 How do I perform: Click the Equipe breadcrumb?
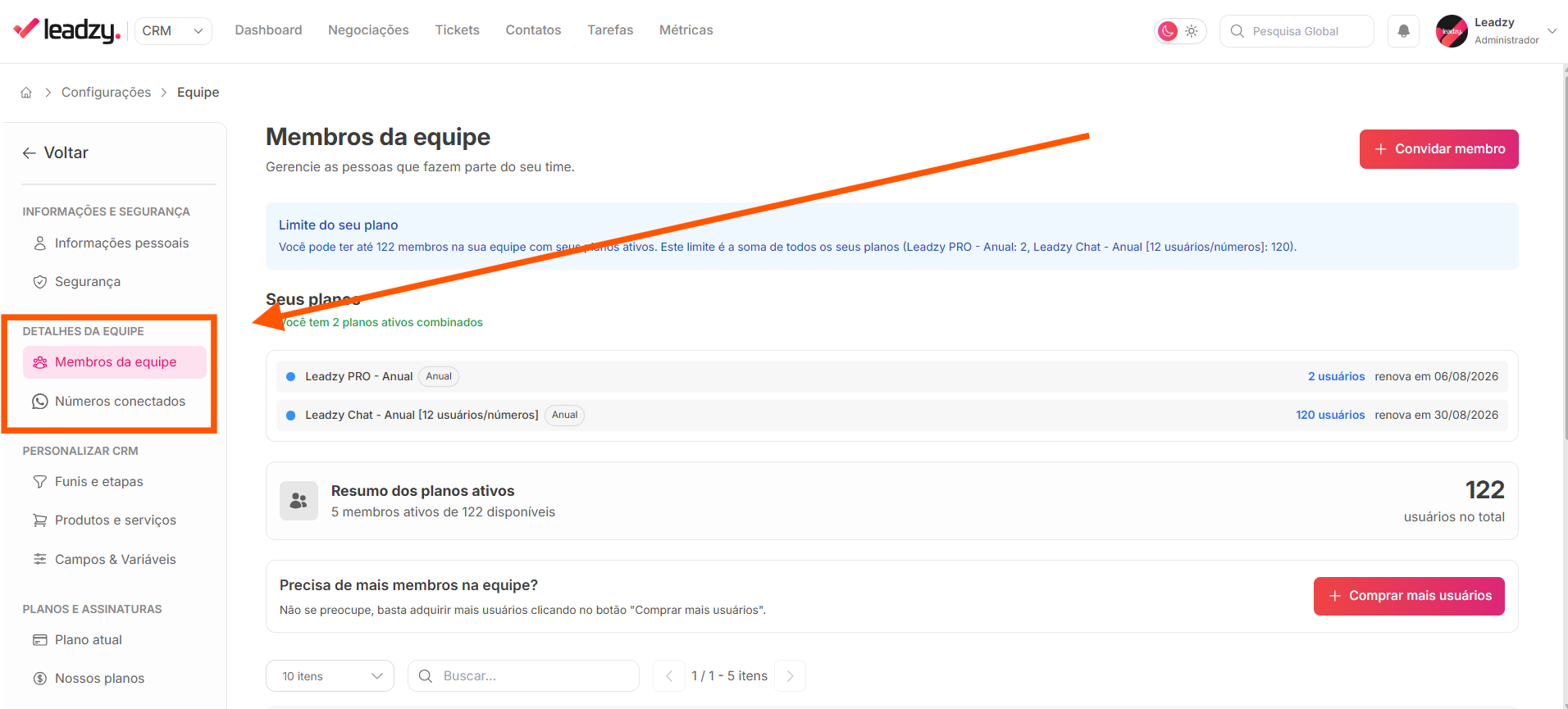[x=198, y=93]
